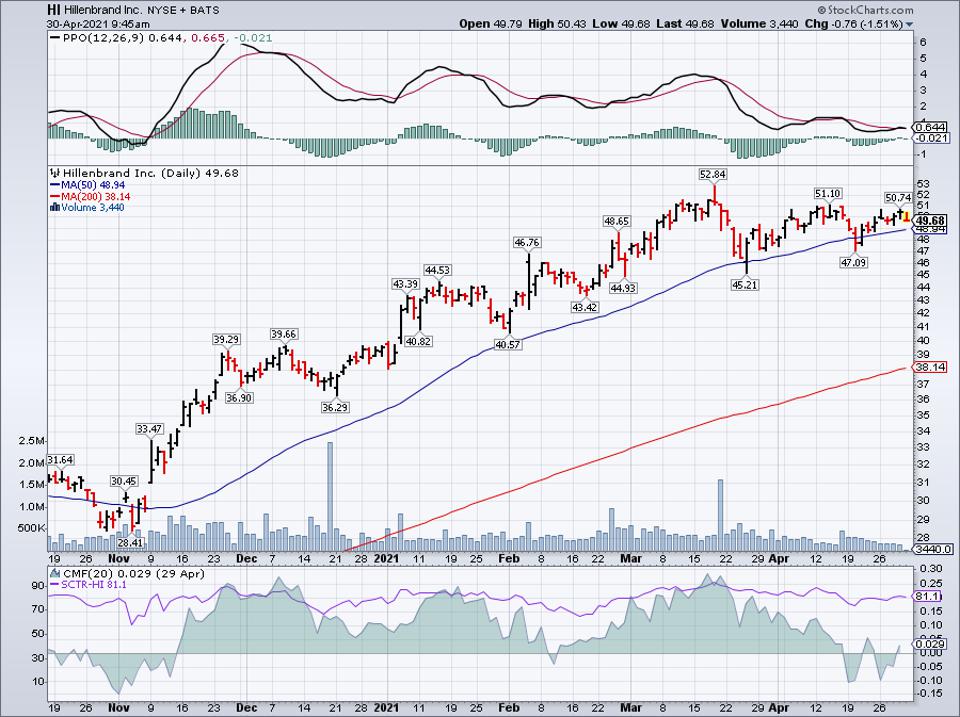The width and height of the screenshot is (960, 717).
Task: Select the SCTR-HI purple line marker
Action: pyautogui.click(x=56, y=585)
